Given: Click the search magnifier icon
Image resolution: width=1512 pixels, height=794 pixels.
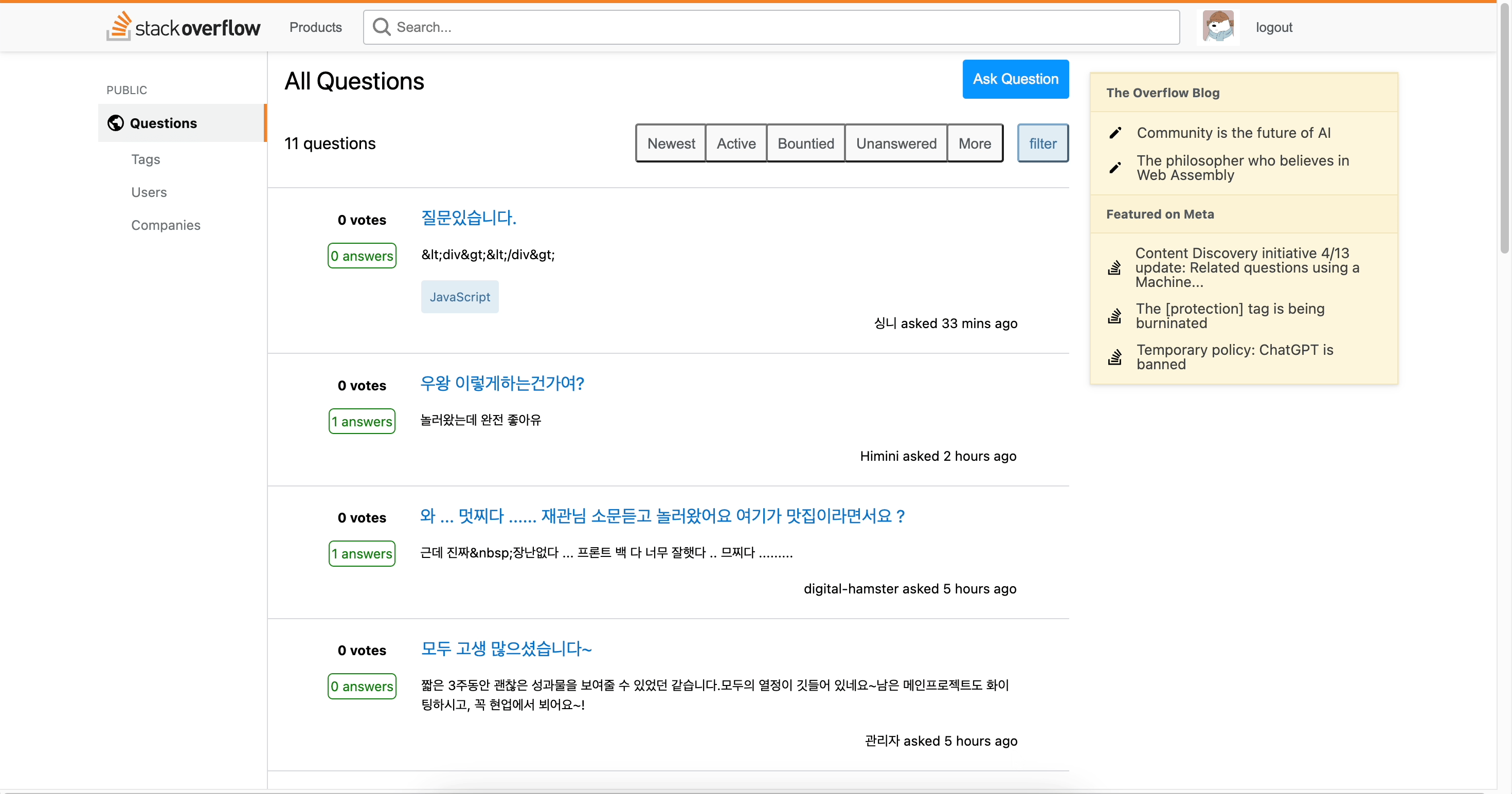Looking at the screenshot, I should 382,26.
